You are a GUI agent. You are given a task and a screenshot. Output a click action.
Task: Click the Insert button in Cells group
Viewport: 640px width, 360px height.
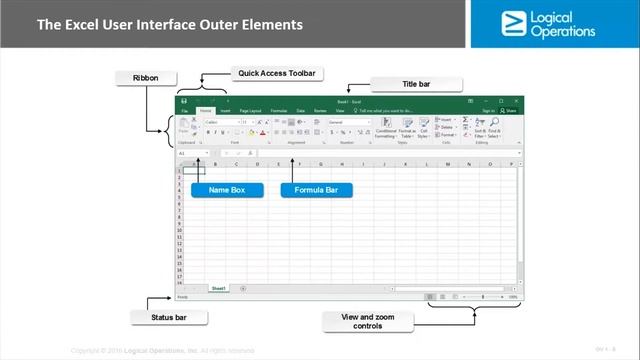point(445,120)
